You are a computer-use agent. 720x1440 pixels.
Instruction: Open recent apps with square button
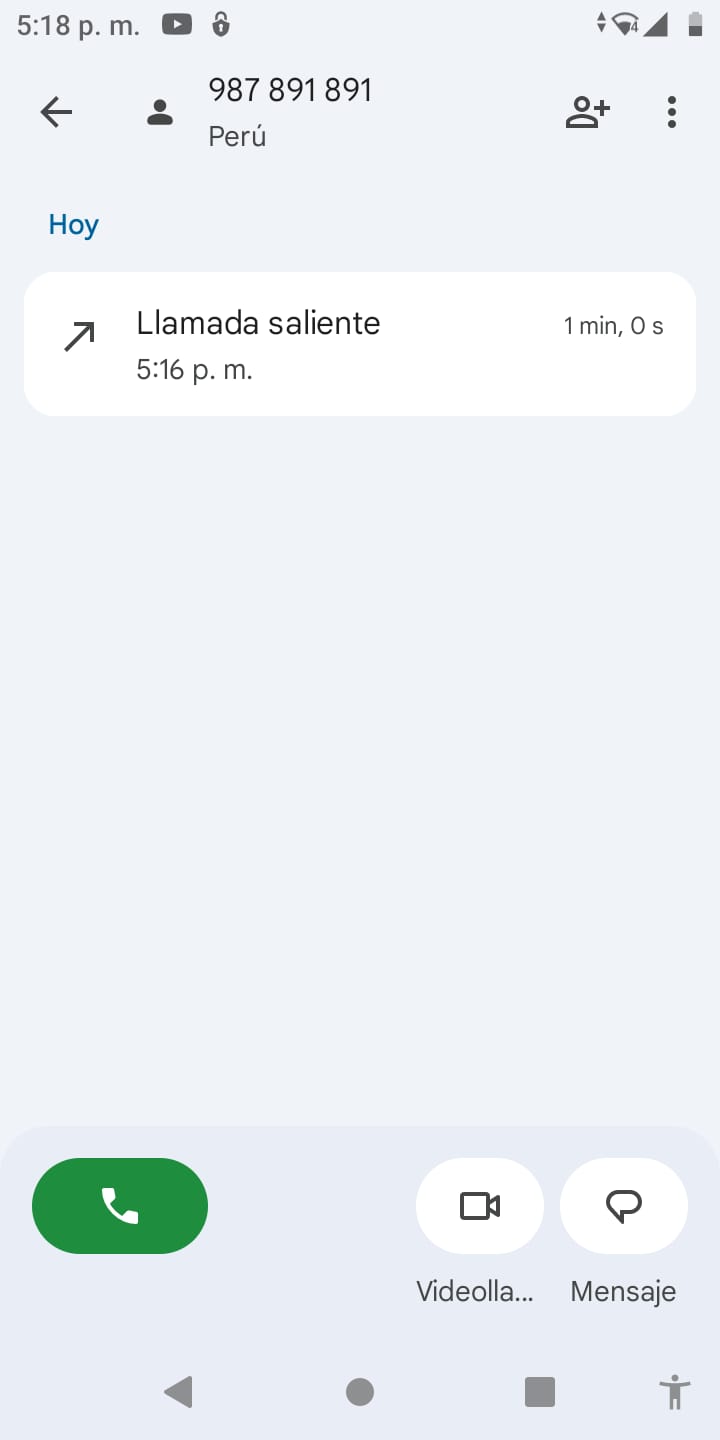(x=540, y=1392)
